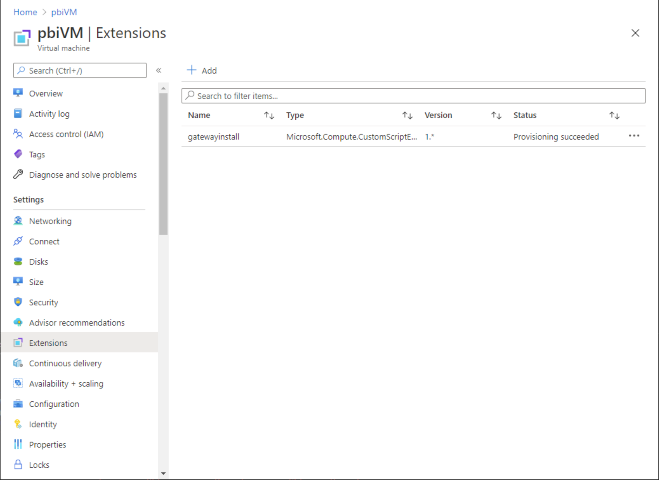Click the sidebar scrollbar up arrow
Viewport: 659px width, 480px height.
[163, 88]
